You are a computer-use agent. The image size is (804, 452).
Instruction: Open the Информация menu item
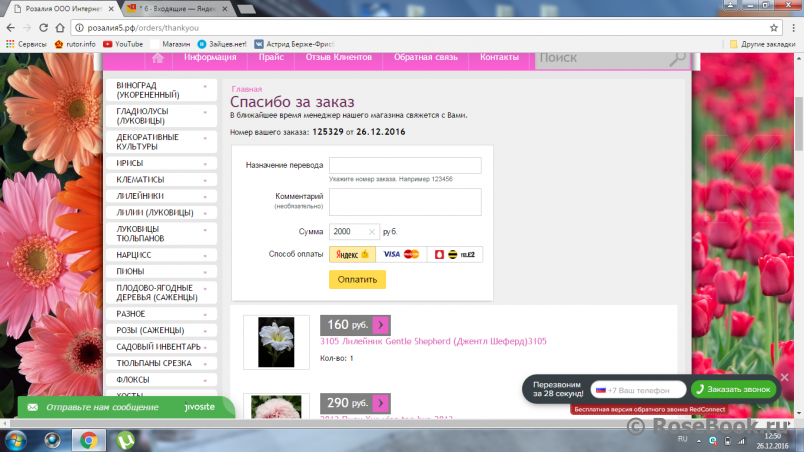(x=210, y=57)
